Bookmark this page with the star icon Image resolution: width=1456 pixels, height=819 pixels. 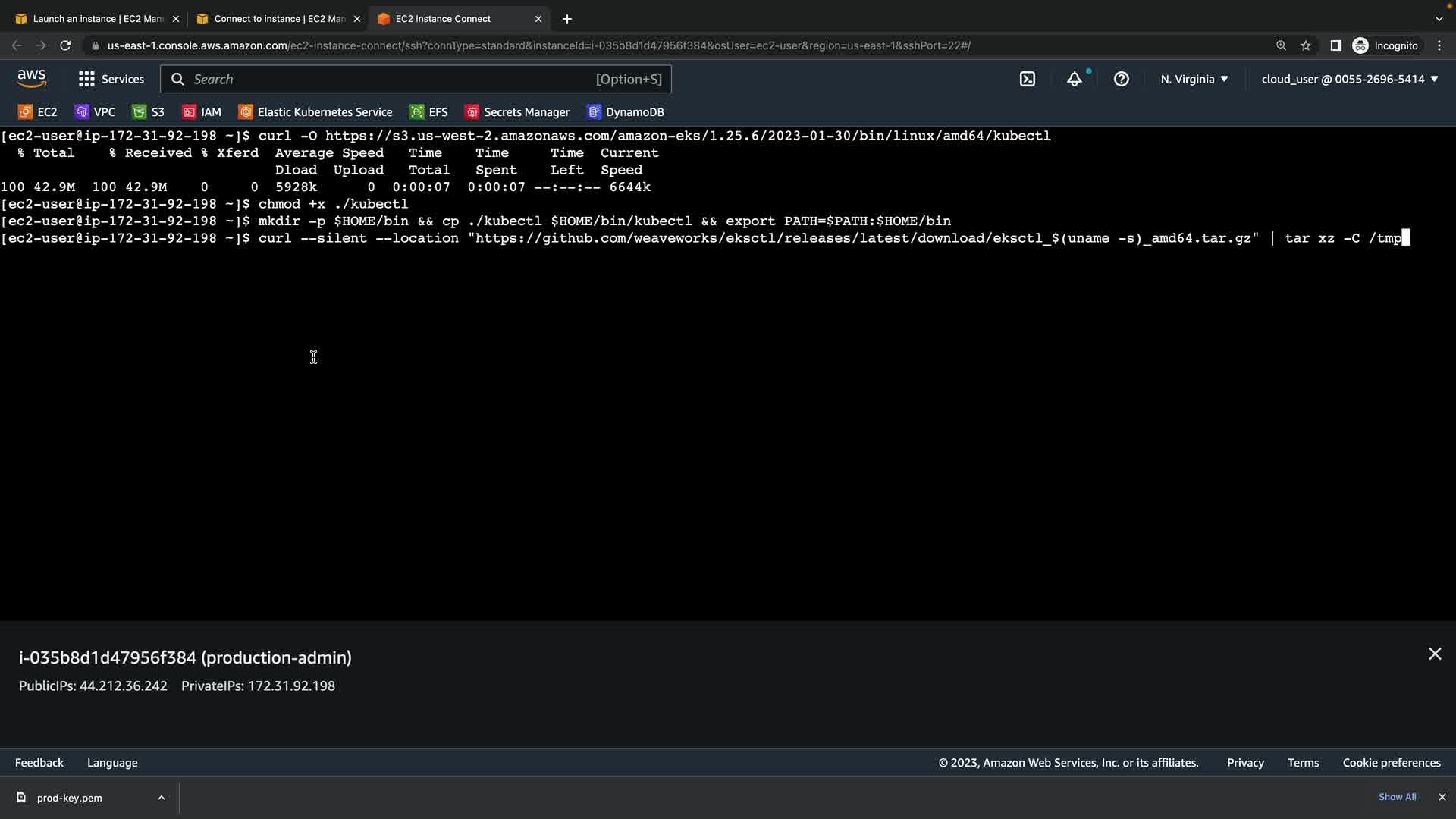1305,45
